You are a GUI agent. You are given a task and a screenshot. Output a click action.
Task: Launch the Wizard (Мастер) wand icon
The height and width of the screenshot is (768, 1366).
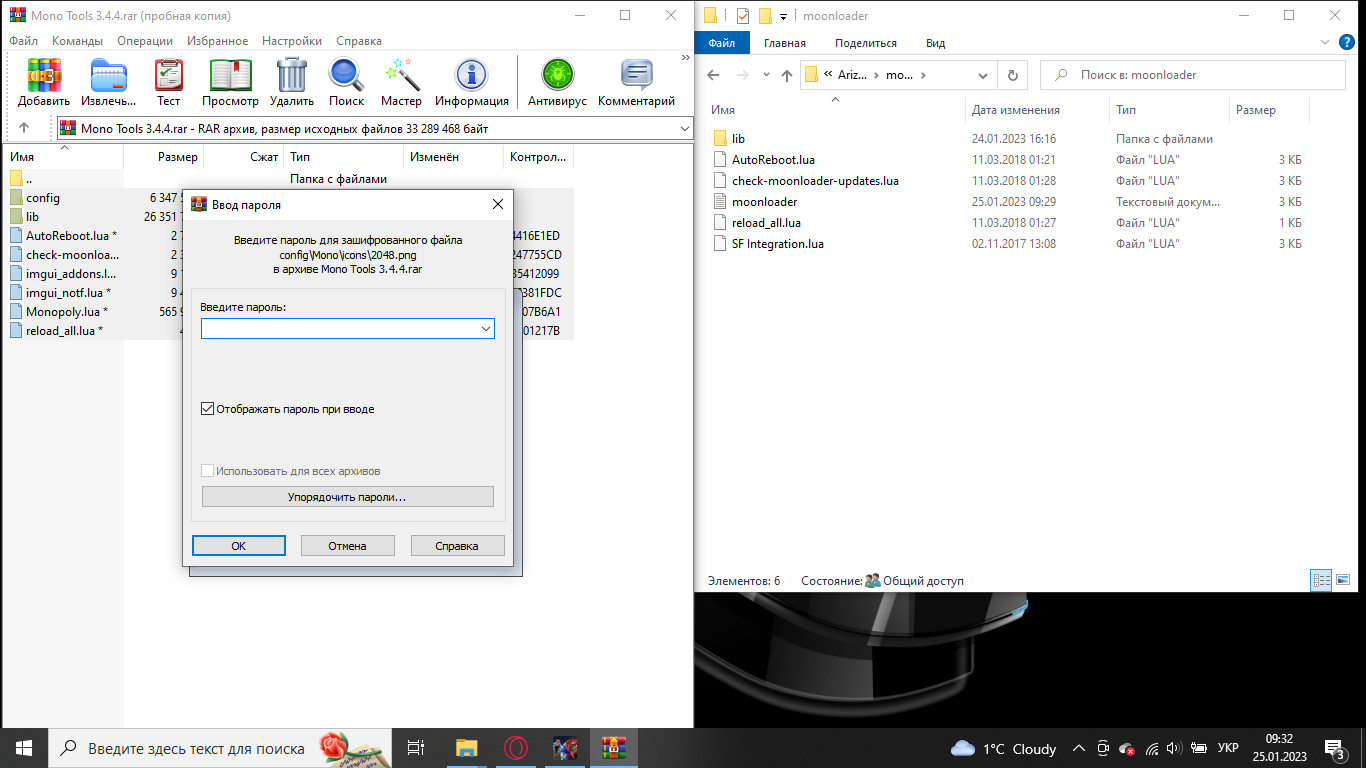(x=401, y=77)
